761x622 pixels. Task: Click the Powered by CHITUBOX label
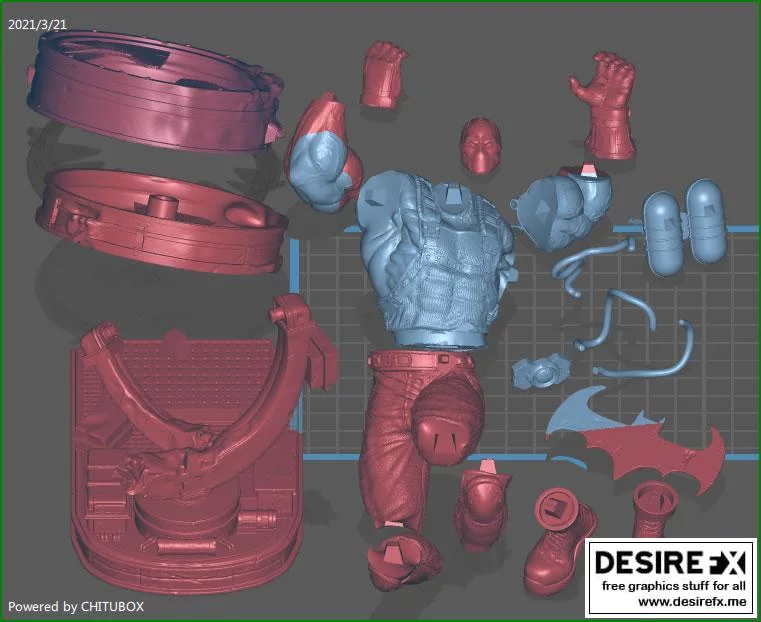click(76, 606)
